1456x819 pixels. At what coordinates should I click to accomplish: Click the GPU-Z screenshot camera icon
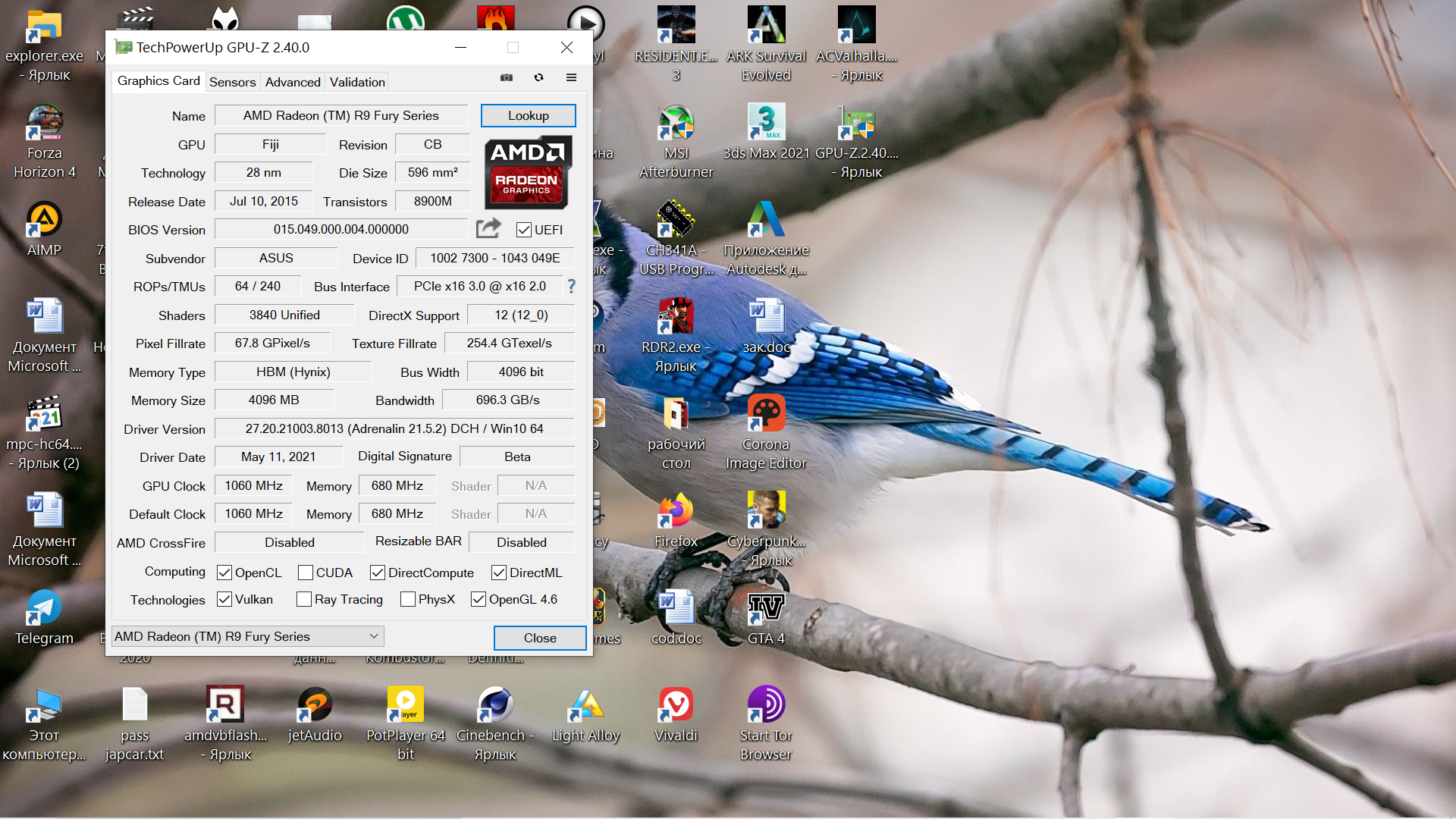tap(507, 77)
